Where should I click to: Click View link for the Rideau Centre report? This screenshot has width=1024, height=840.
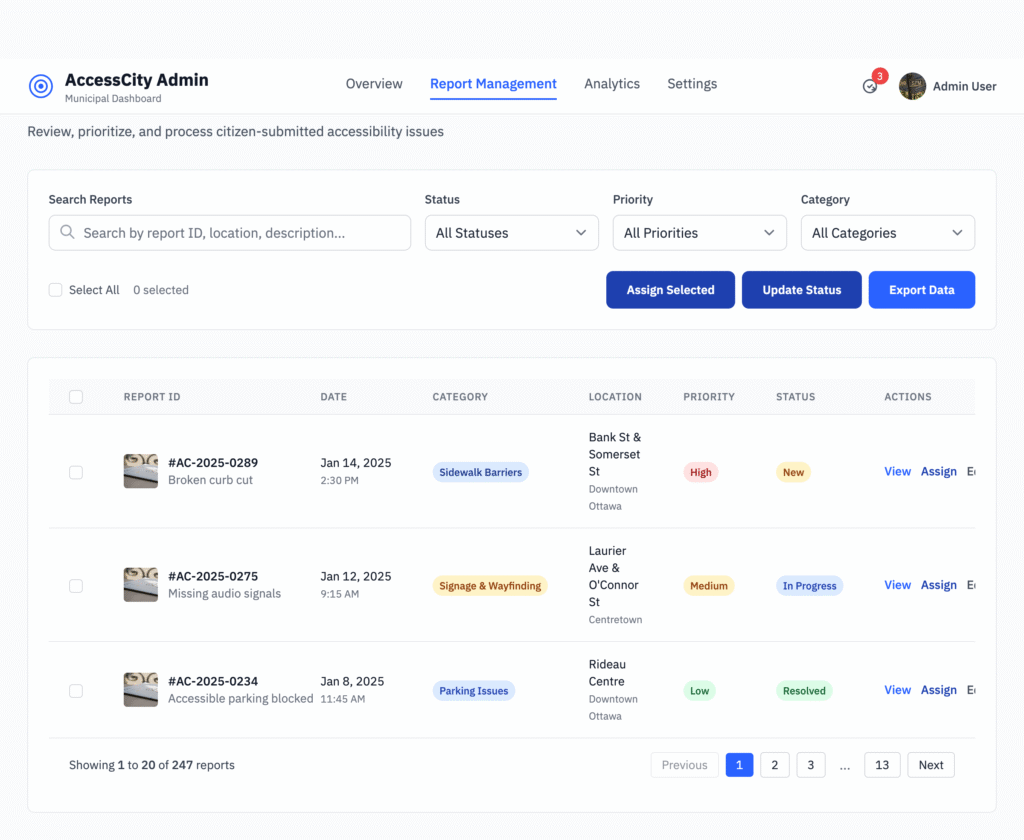pyautogui.click(x=897, y=690)
